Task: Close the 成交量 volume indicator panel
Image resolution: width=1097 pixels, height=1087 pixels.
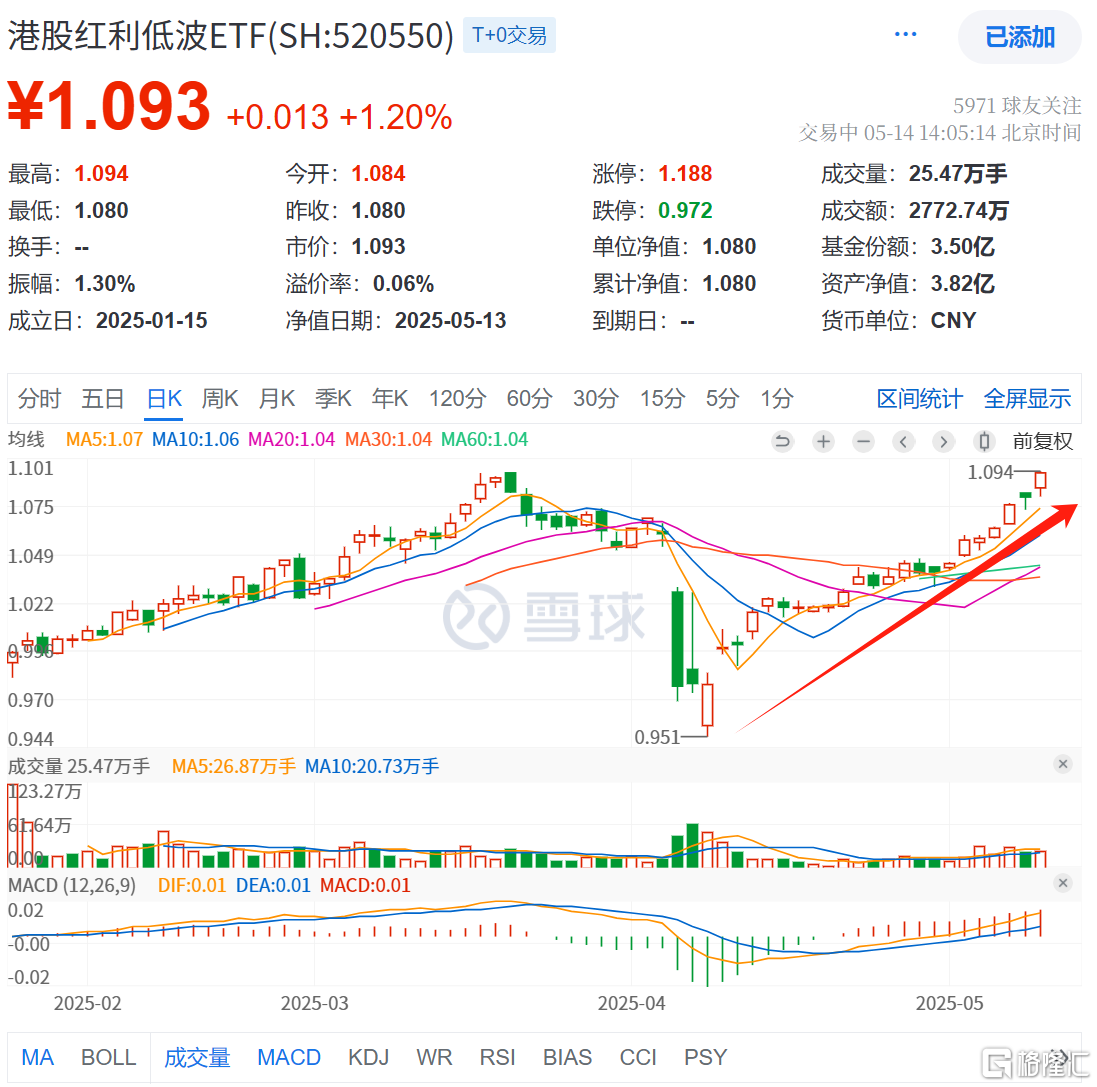Action: (1063, 764)
